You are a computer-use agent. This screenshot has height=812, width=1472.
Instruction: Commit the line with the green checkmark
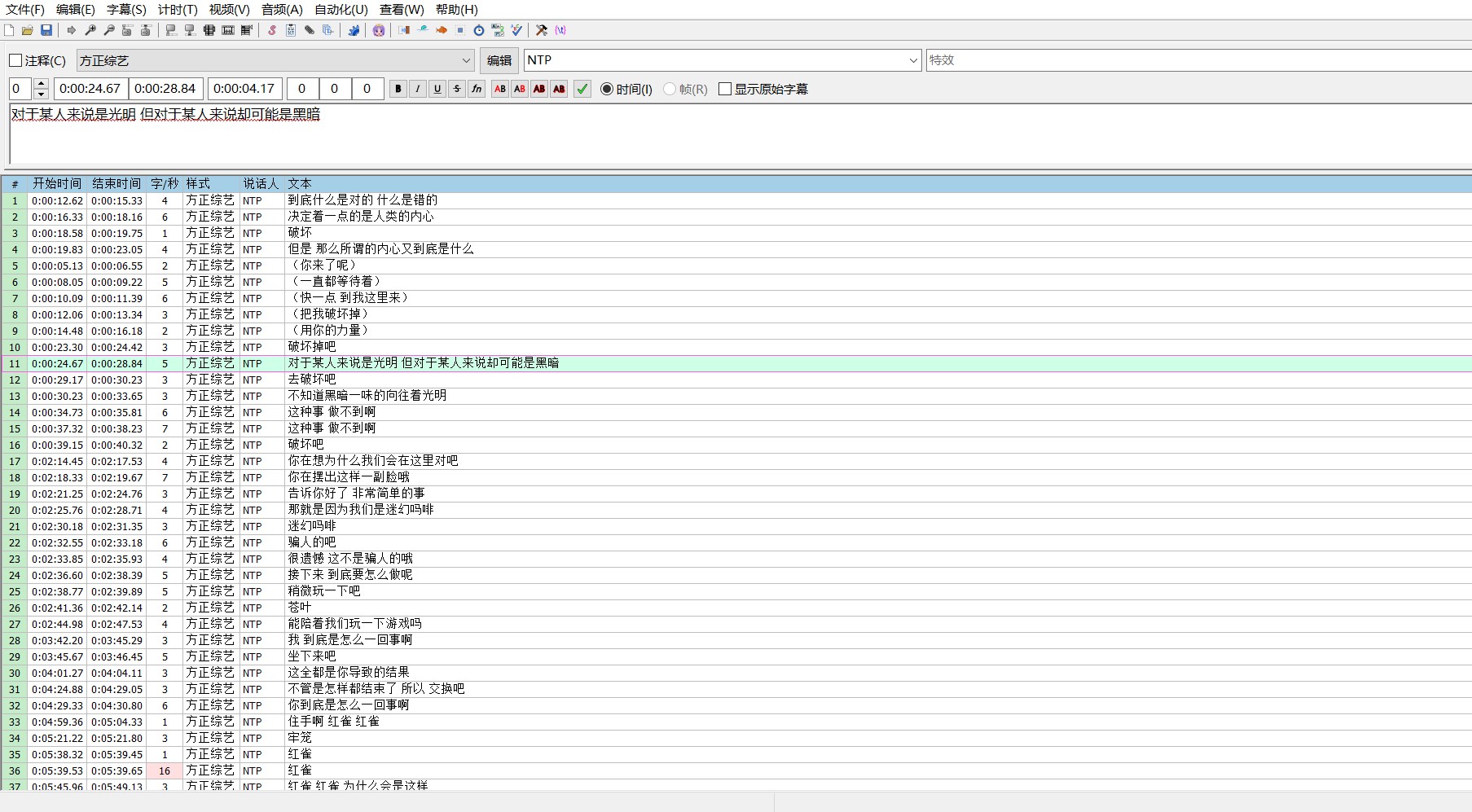pos(582,89)
